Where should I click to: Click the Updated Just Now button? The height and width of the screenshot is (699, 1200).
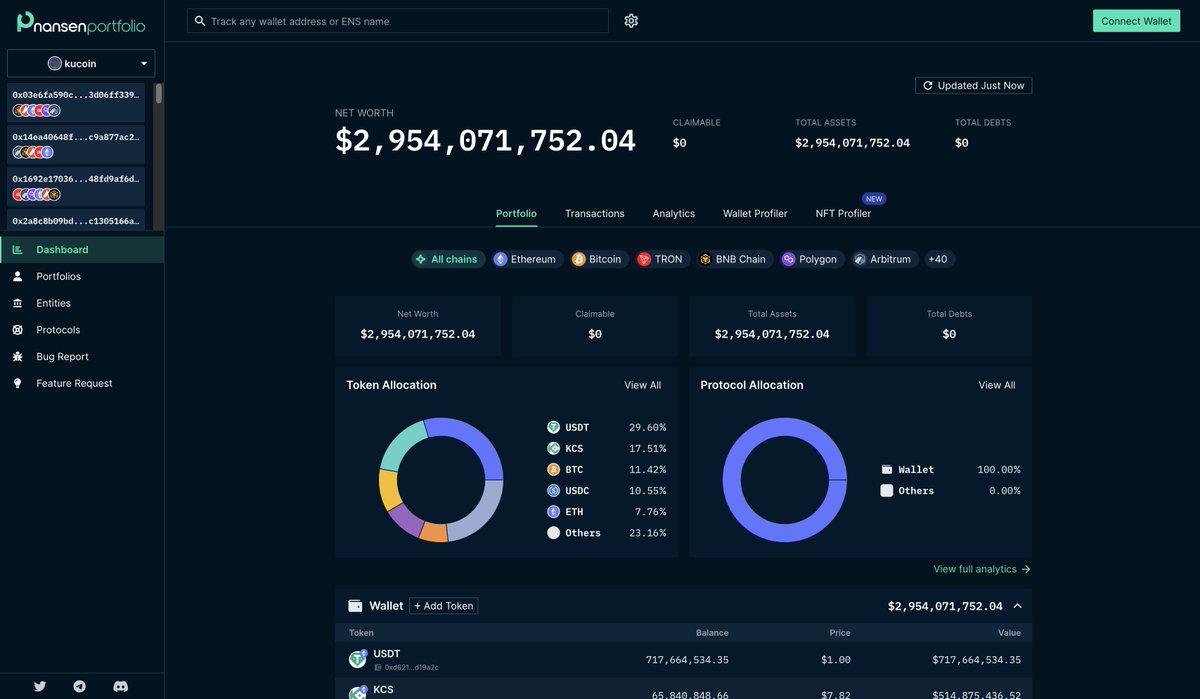coord(973,86)
